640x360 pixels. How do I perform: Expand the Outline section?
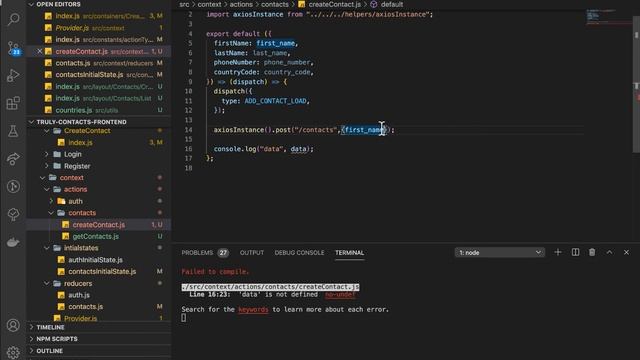(99, 351)
